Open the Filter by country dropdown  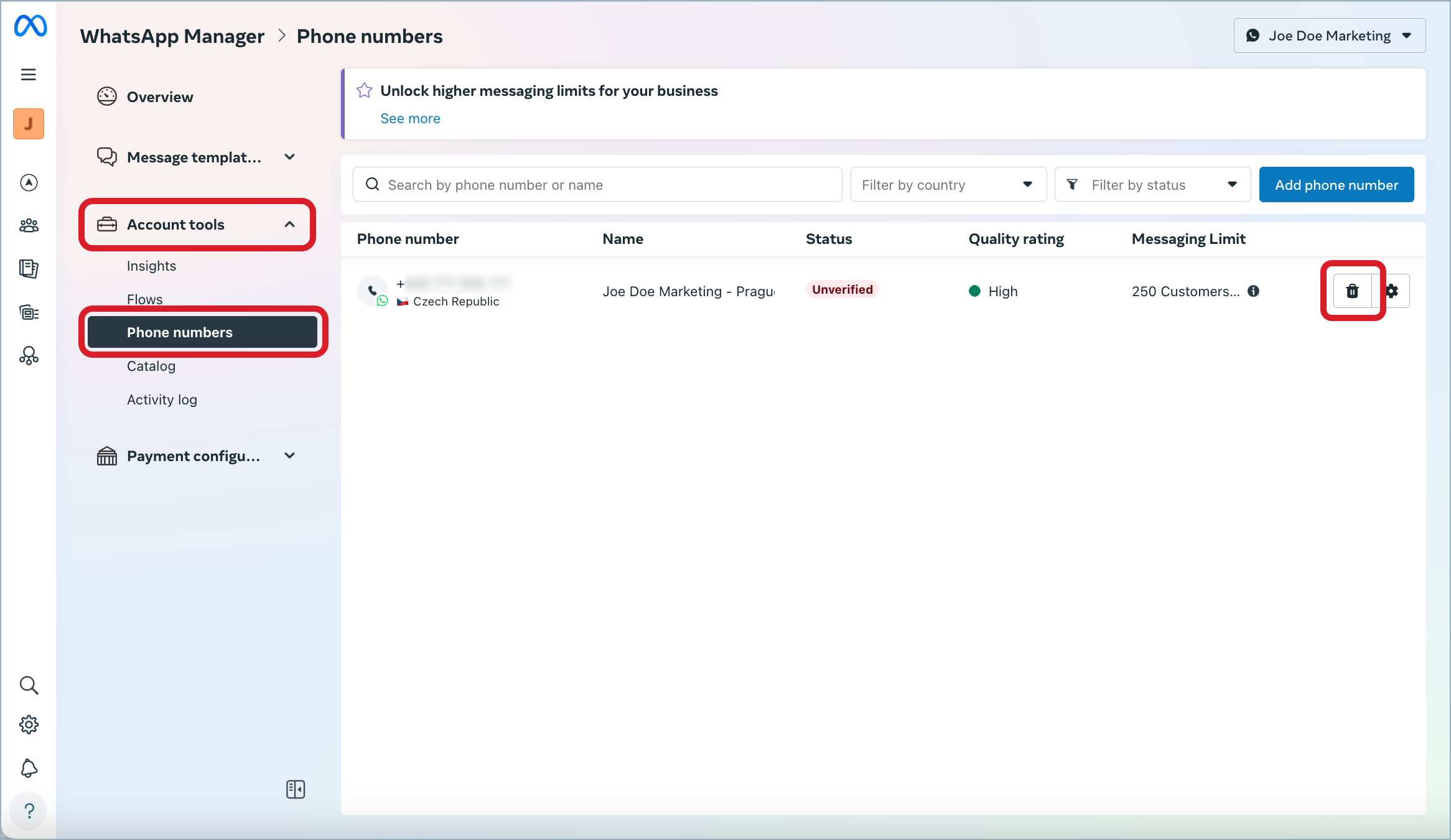coord(946,184)
